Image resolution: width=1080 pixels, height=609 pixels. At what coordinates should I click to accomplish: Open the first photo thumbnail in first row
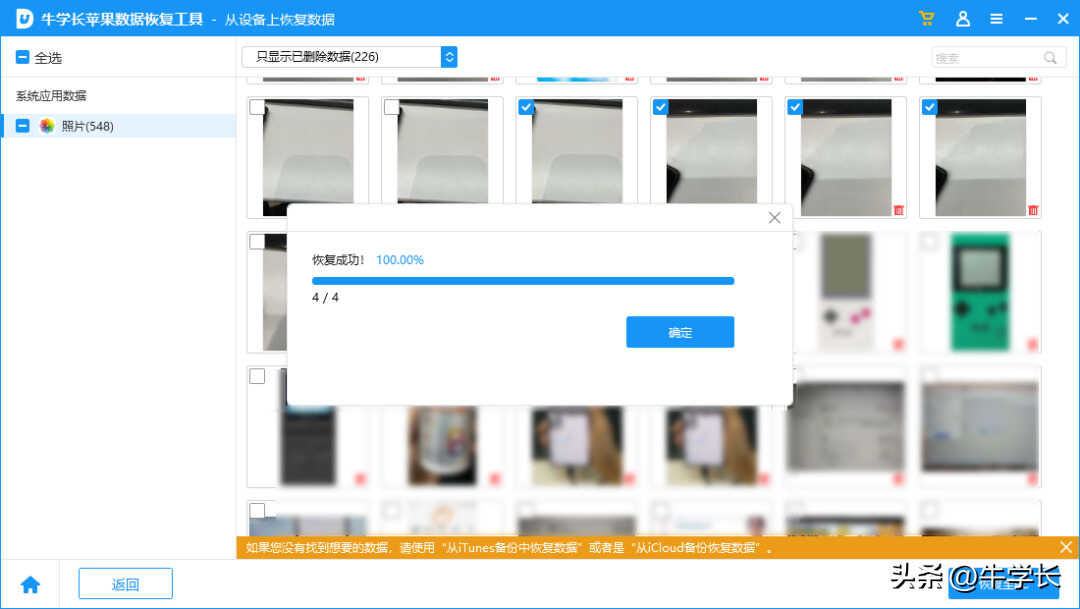pyautogui.click(x=308, y=157)
